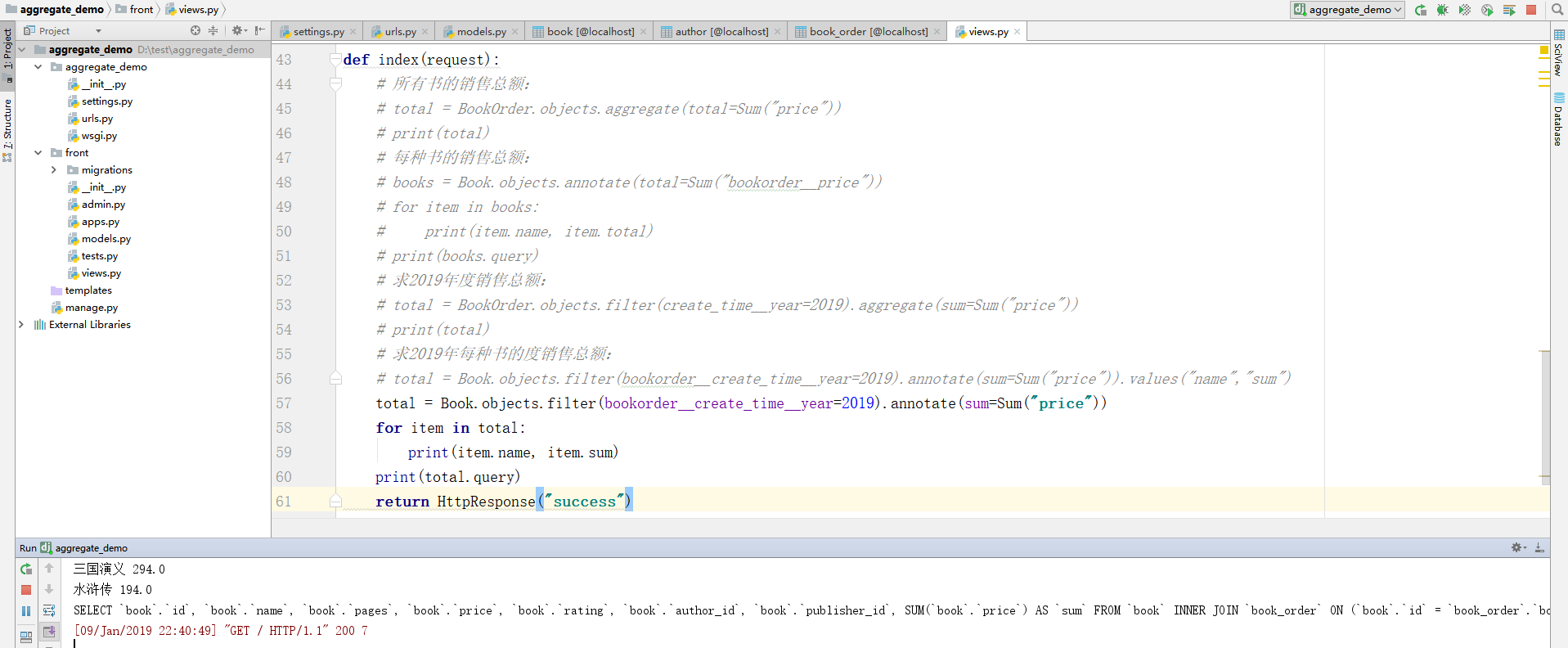Open the Structure side tab
The height and width of the screenshot is (648, 1568).
(x=7, y=129)
